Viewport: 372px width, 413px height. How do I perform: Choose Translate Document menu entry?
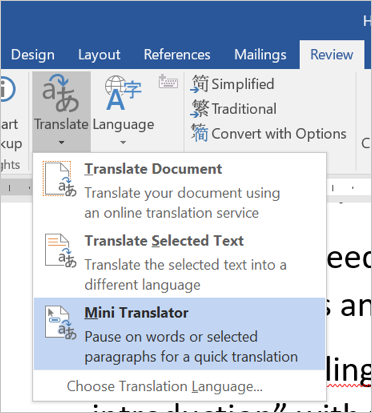coord(179,191)
